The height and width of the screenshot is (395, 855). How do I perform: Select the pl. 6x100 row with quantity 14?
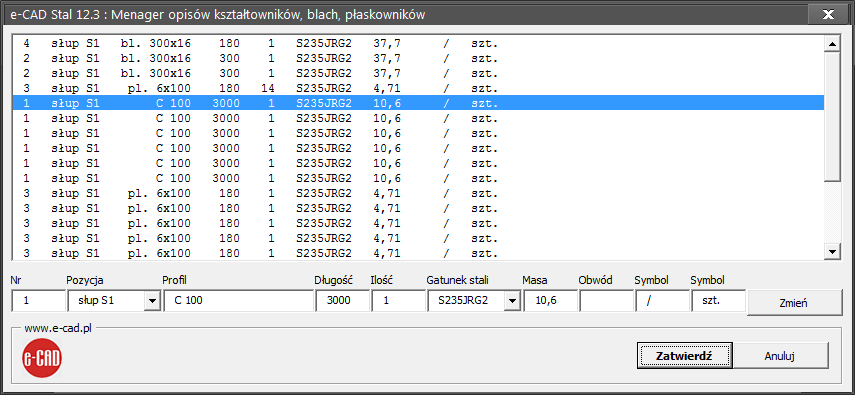(x=418, y=88)
